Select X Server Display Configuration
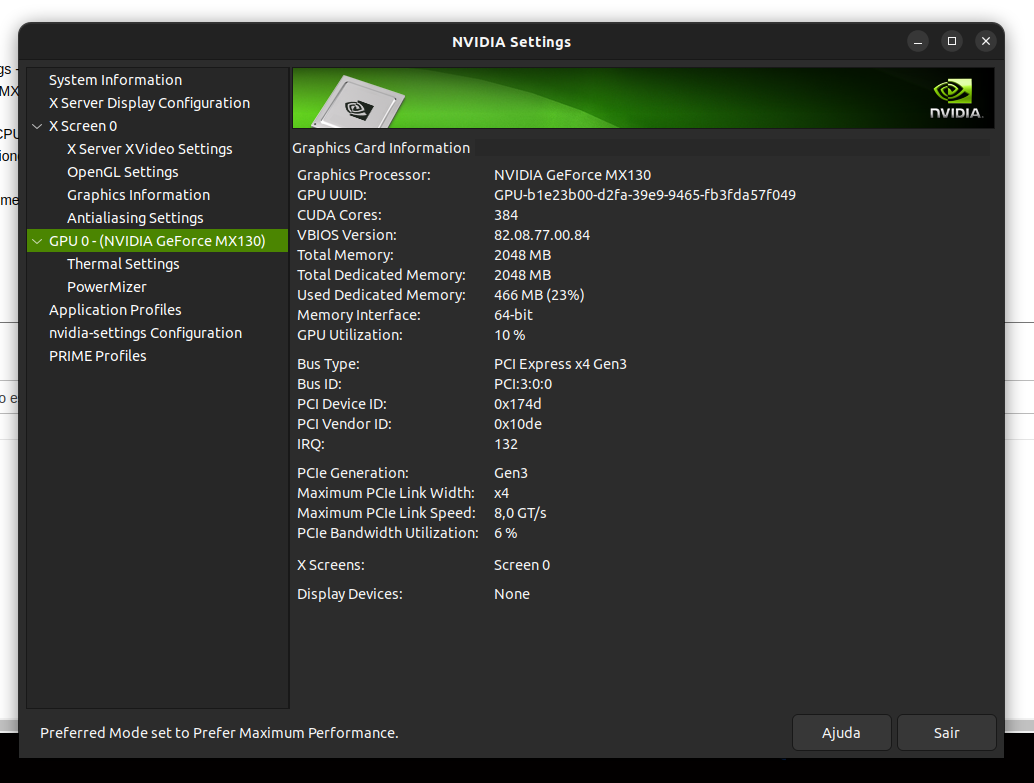Image resolution: width=1034 pixels, height=783 pixels. pyautogui.click(x=150, y=103)
